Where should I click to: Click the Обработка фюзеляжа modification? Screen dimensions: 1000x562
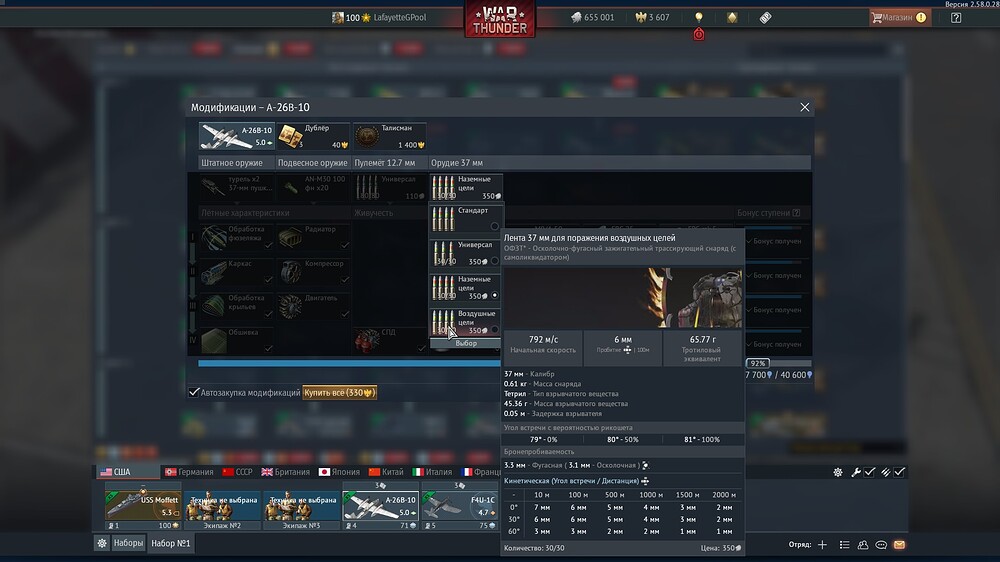pyautogui.click(x=237, y=237)
